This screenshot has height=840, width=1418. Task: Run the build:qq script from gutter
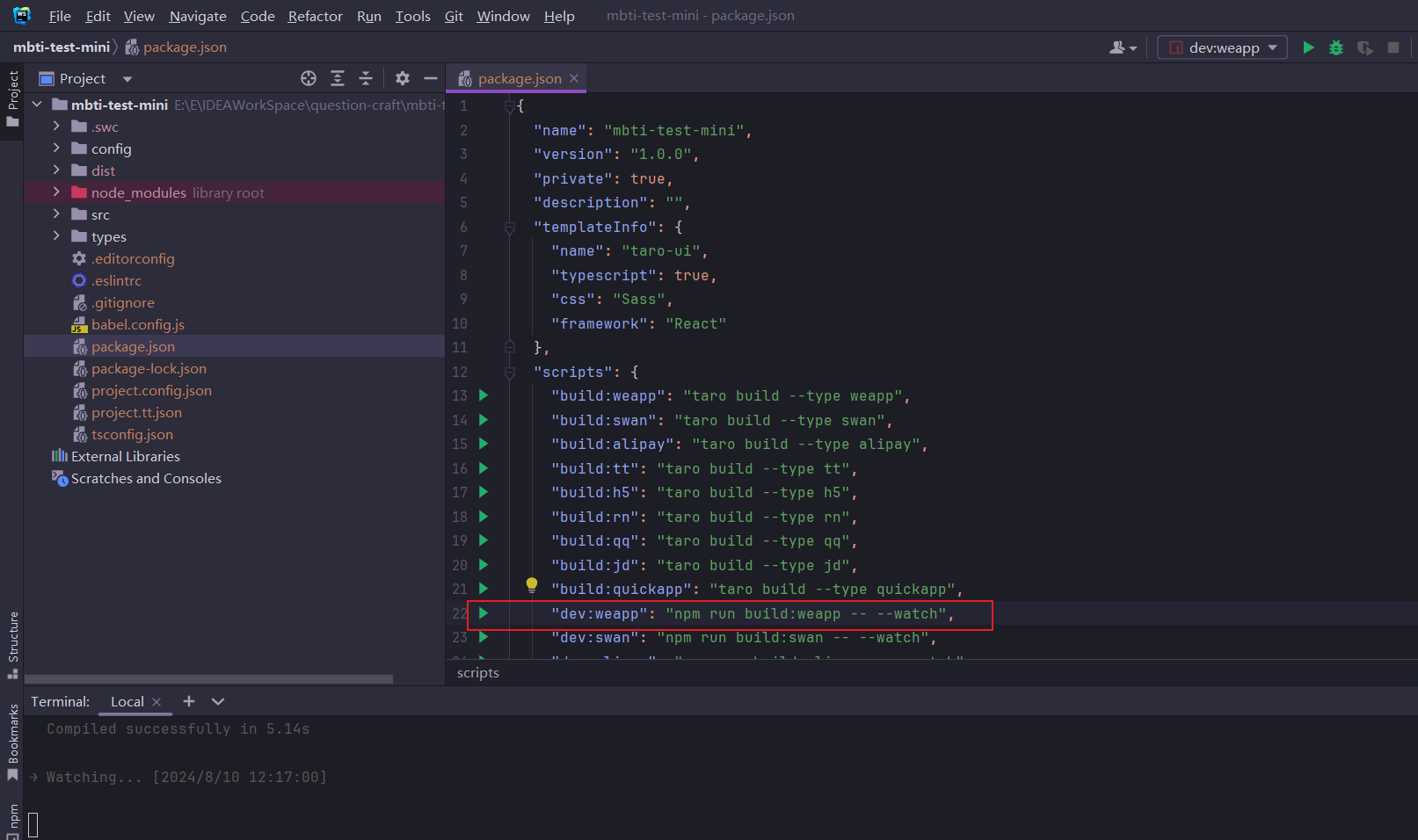(484, 540)
